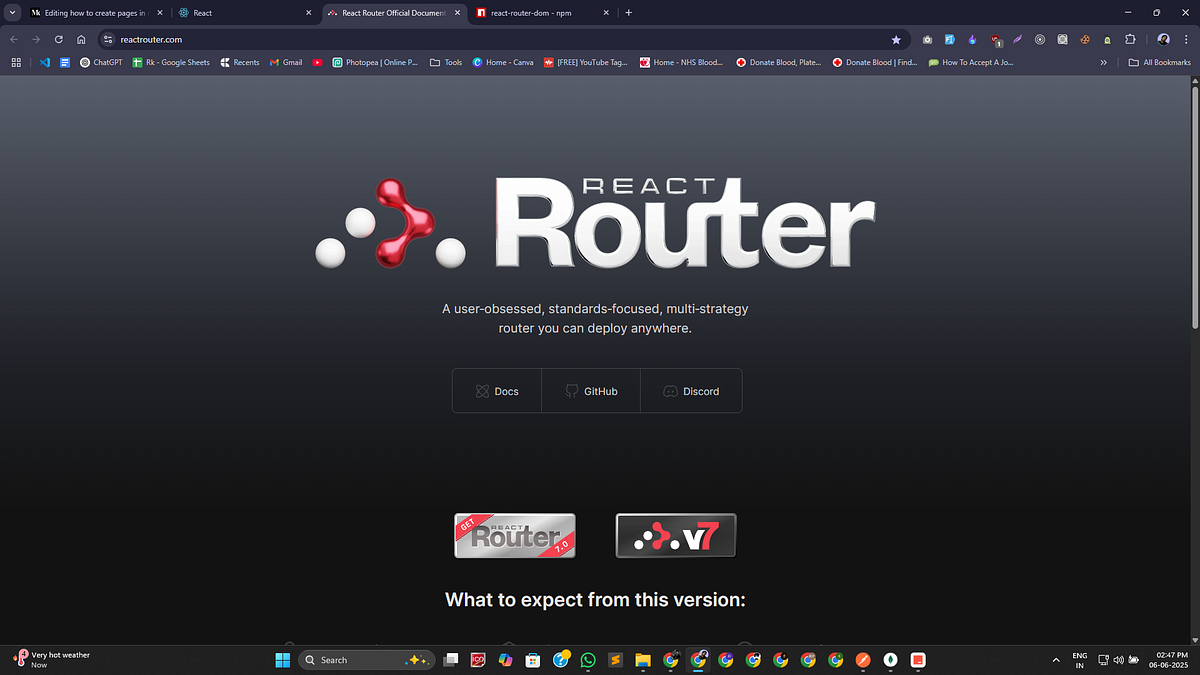Select the React Router Official Documentation tab
This screenshot has width=1200, height=675.
tap(394, 13)
